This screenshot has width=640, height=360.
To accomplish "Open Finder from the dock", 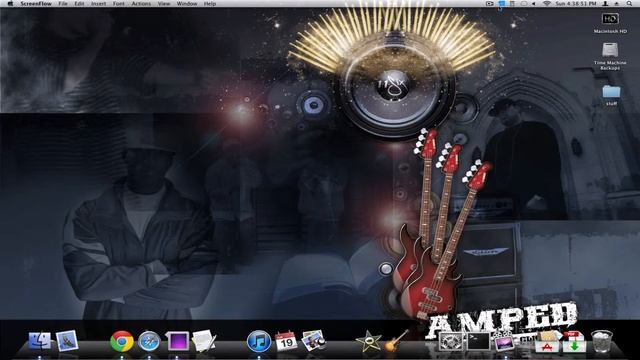I will 40,340.
